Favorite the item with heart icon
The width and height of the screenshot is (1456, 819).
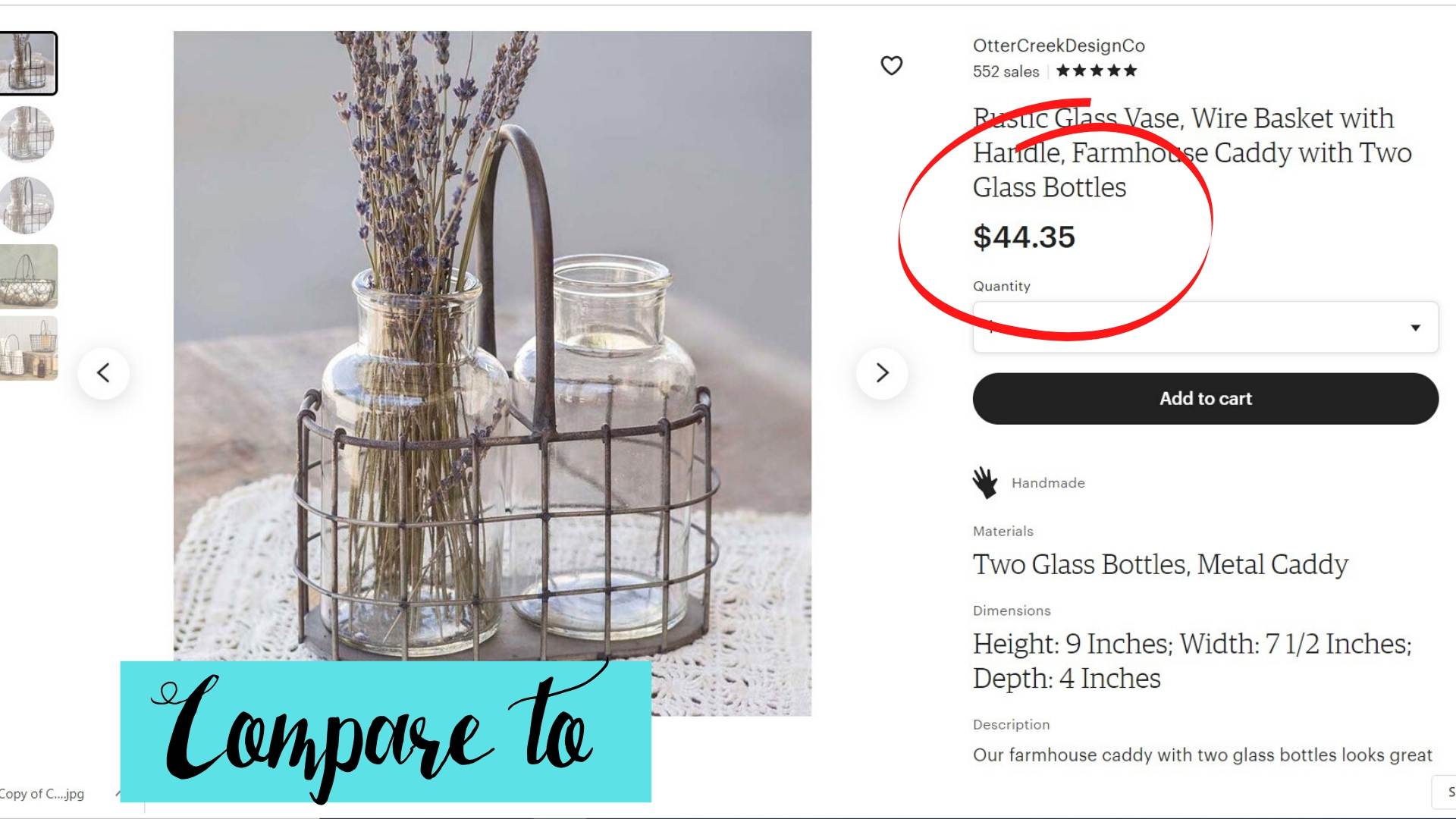pyautogui.click(x=891, y=66)
